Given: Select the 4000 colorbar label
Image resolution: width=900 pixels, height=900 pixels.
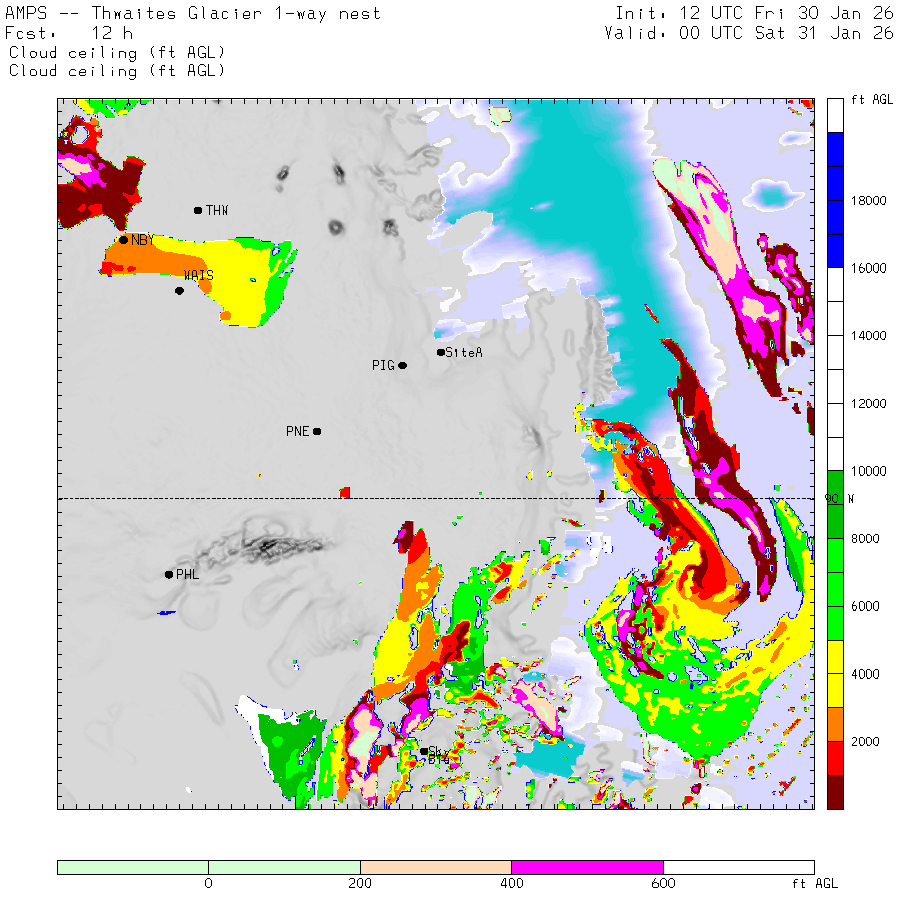Looking at the screenshot, I should 865,674.
